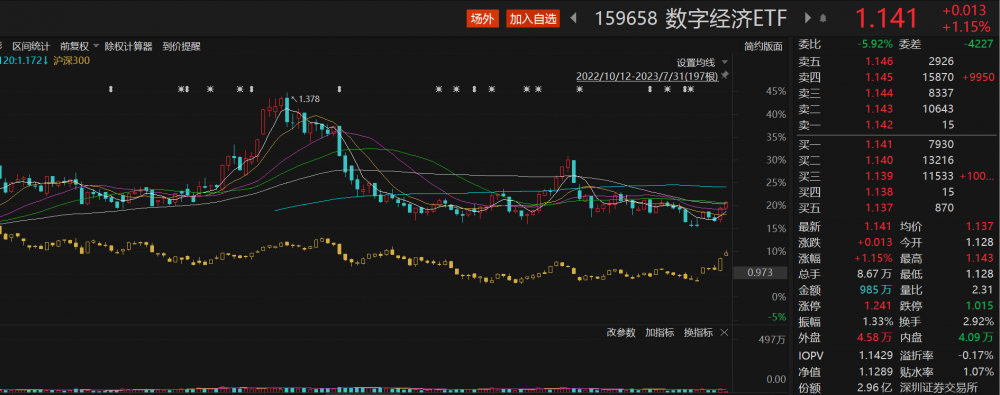Click the 溢折率 value -0.17%
Image resolution: width=1000 pixels, height=395 pixels.
tap(977, 355)
